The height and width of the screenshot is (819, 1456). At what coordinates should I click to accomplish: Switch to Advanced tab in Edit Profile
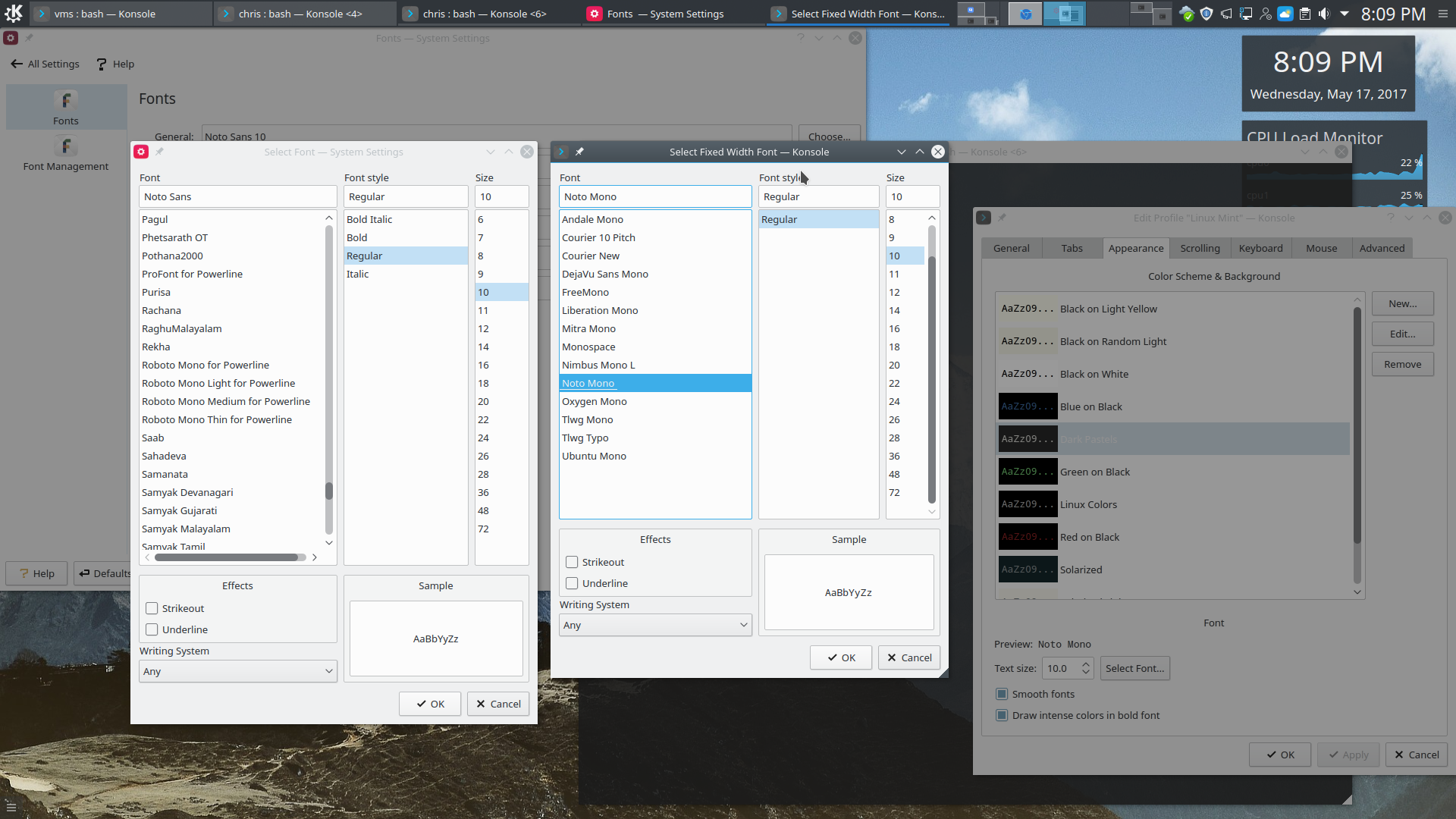coord(1382,248)
